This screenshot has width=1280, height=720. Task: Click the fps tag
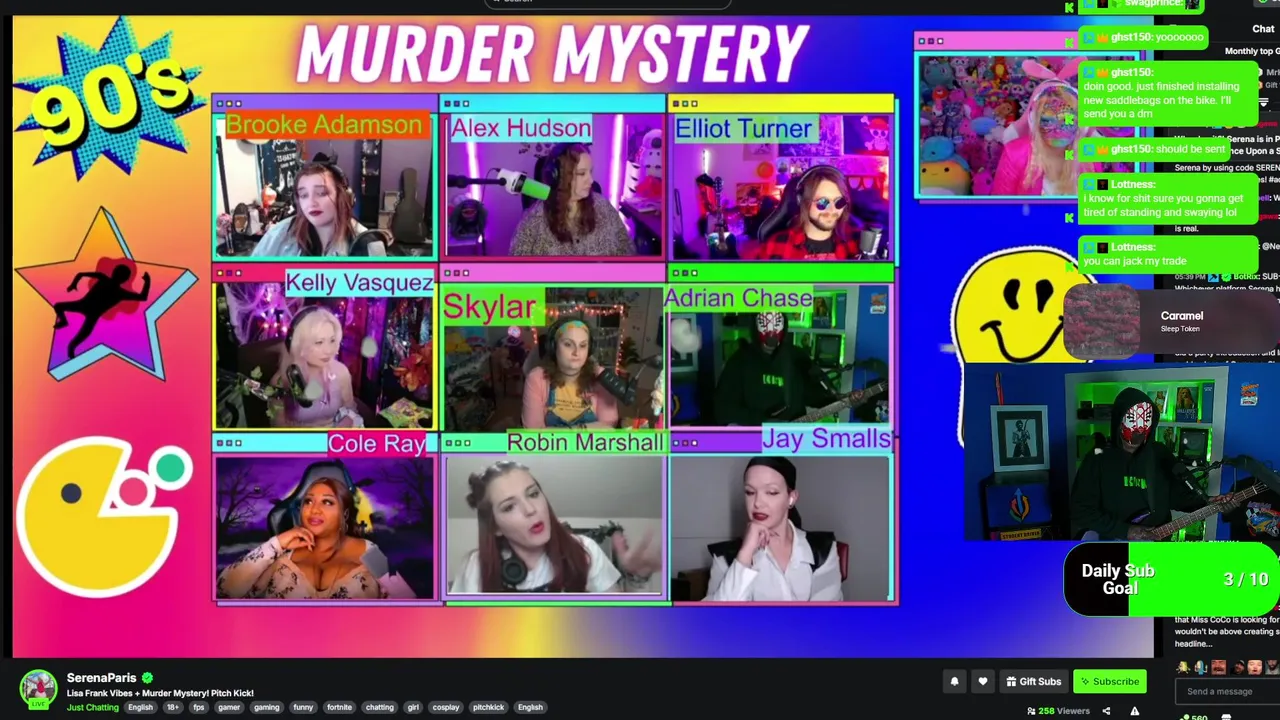(x=199, y=707)
